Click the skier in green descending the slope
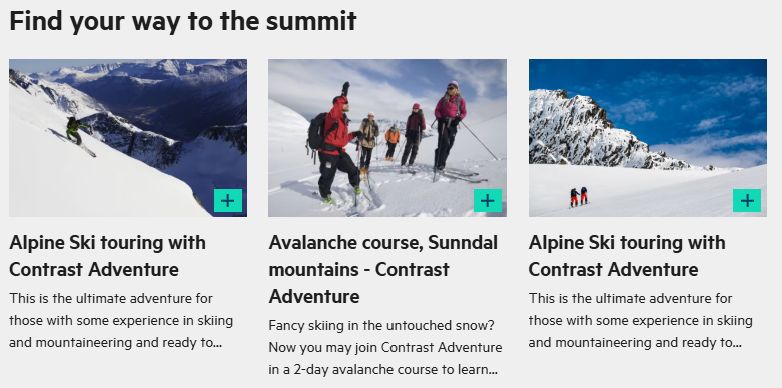This screenshot has height=388, width=782. click(78, 133)
